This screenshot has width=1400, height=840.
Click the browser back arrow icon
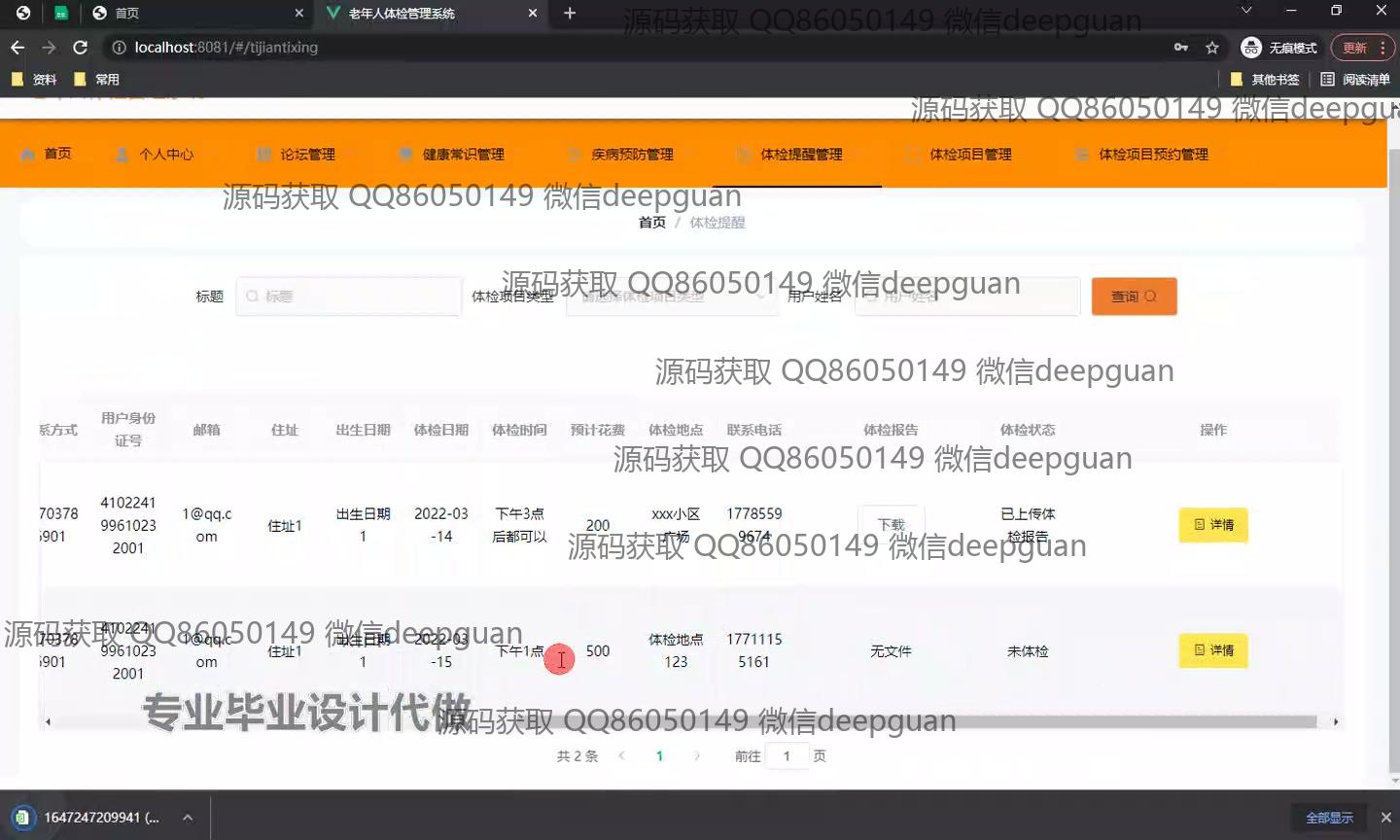click(17, 48)
